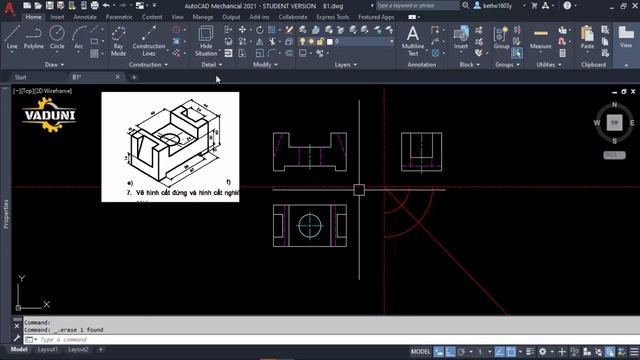
Task: Choose the Construction Lines tool
Action: tap(149, 41)
